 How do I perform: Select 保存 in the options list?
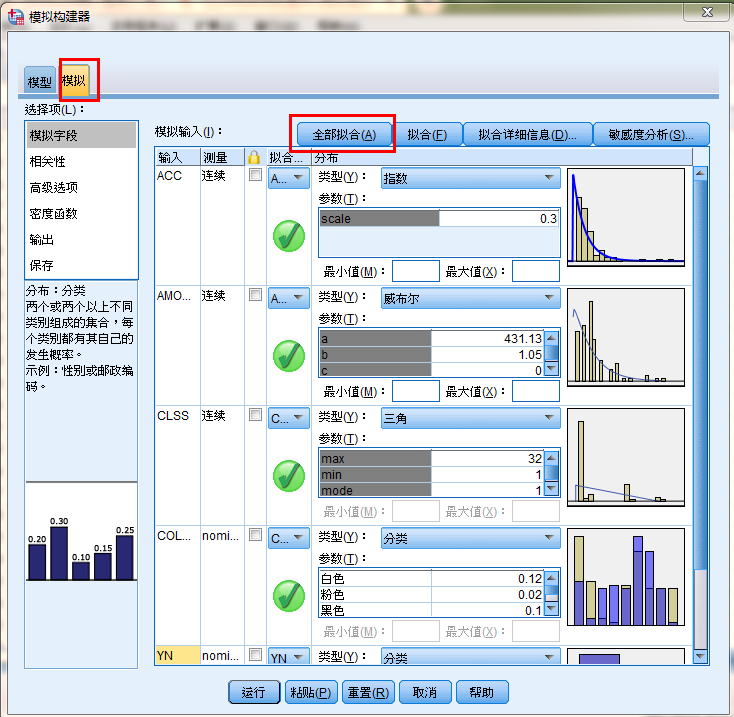81,265
